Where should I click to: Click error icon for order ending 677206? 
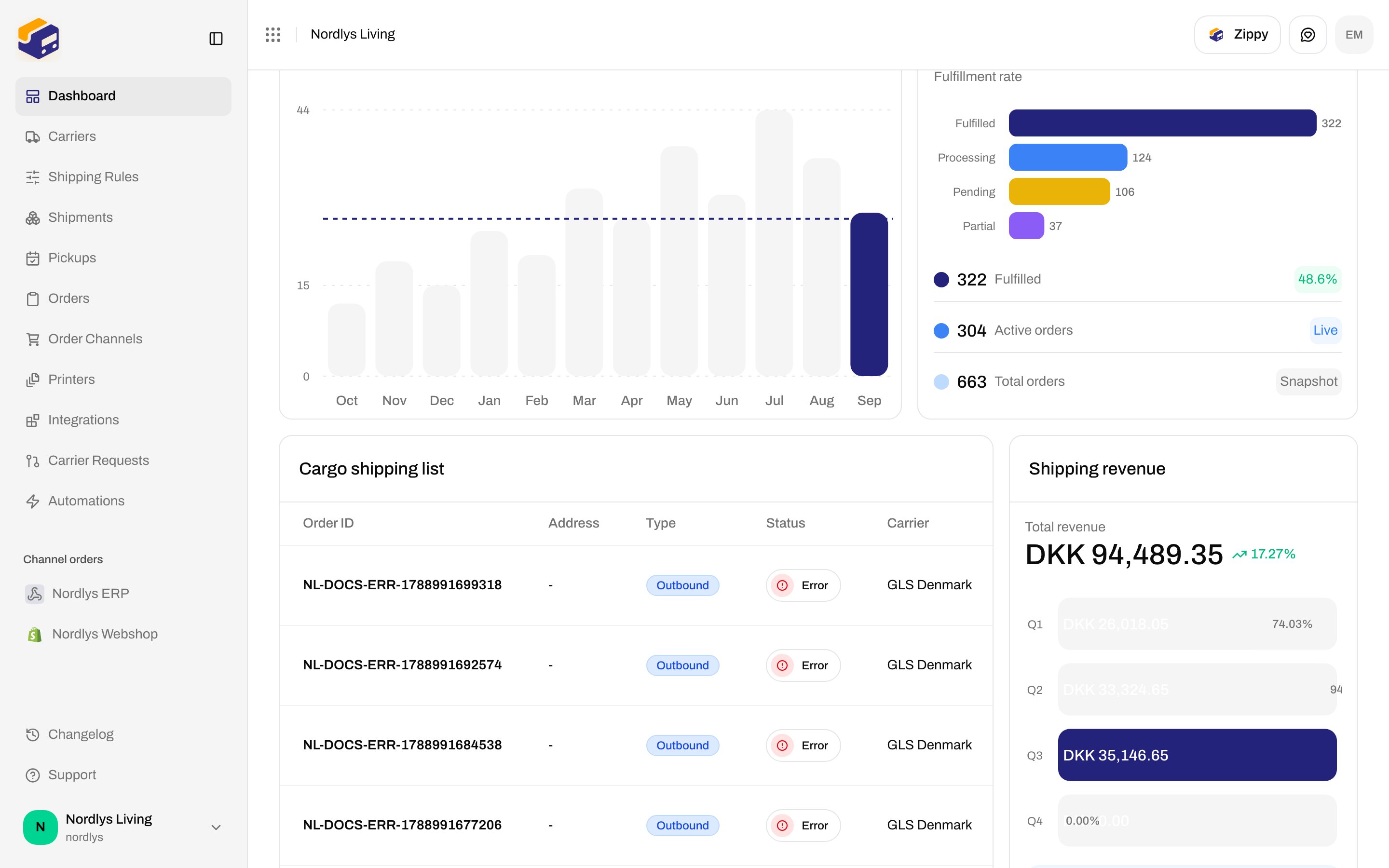[782, 826]
